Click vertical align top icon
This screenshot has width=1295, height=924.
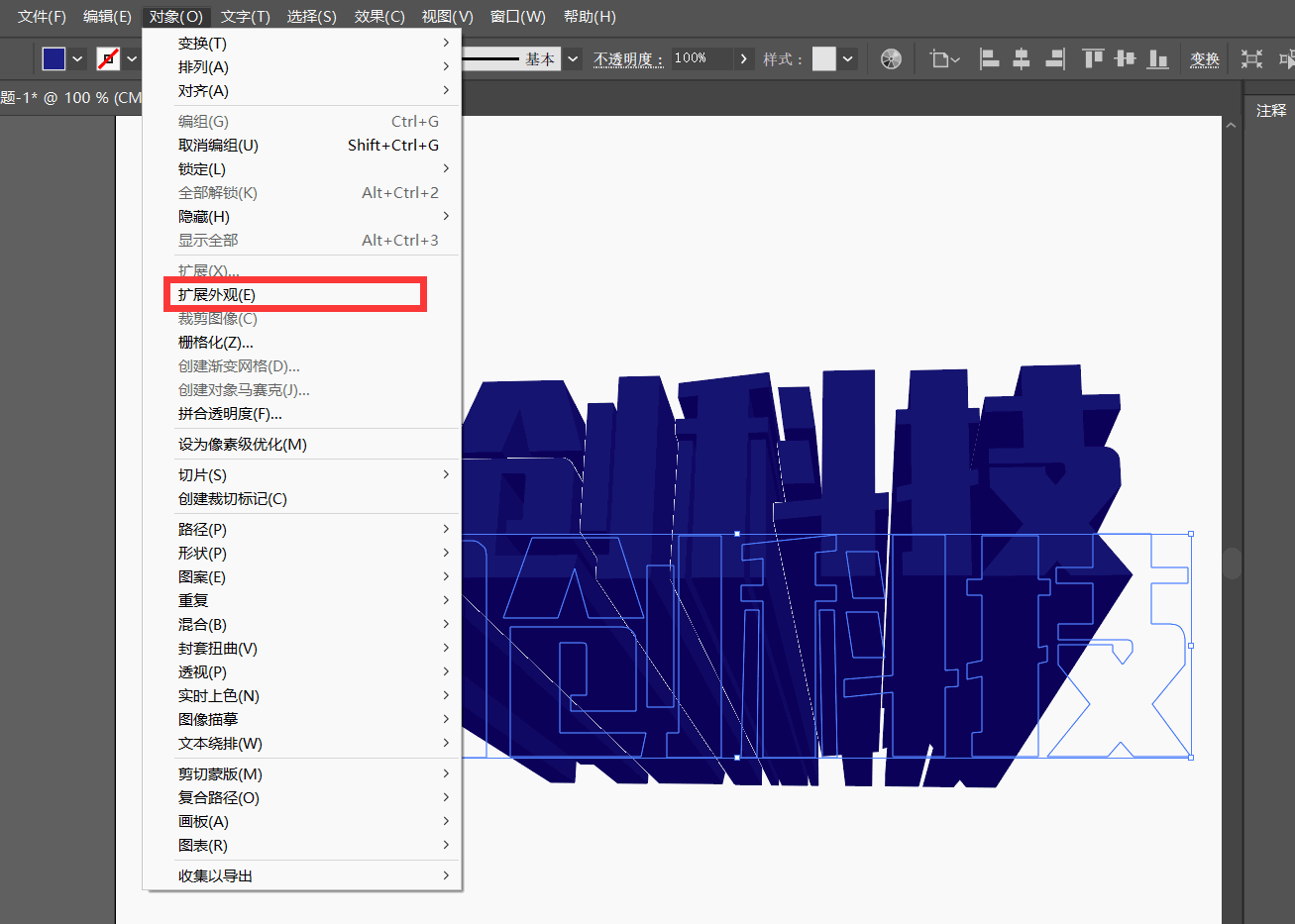point(1093,59)
